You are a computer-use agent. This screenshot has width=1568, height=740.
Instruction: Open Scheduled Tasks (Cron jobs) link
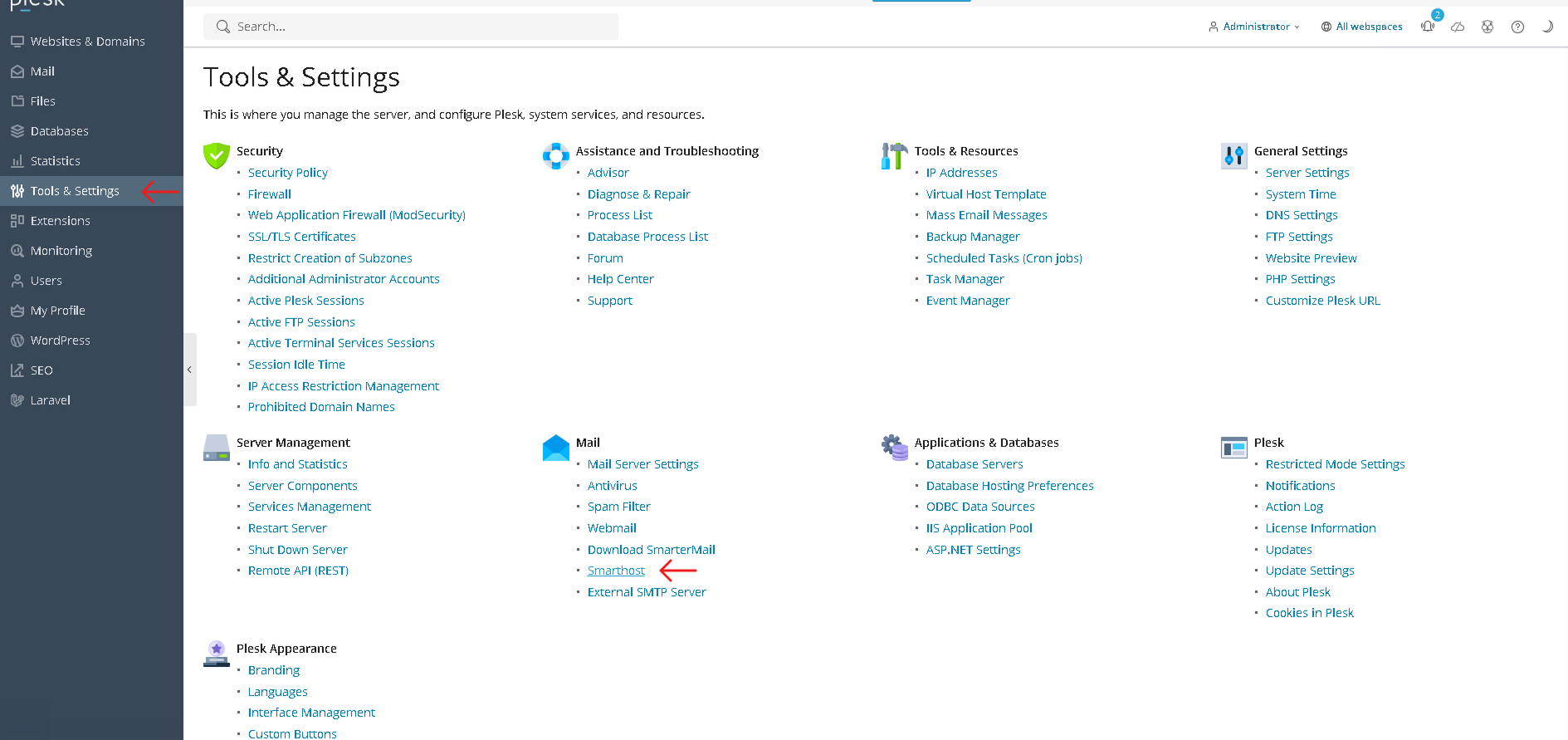pyautogui.click(x=1004, y=258)
